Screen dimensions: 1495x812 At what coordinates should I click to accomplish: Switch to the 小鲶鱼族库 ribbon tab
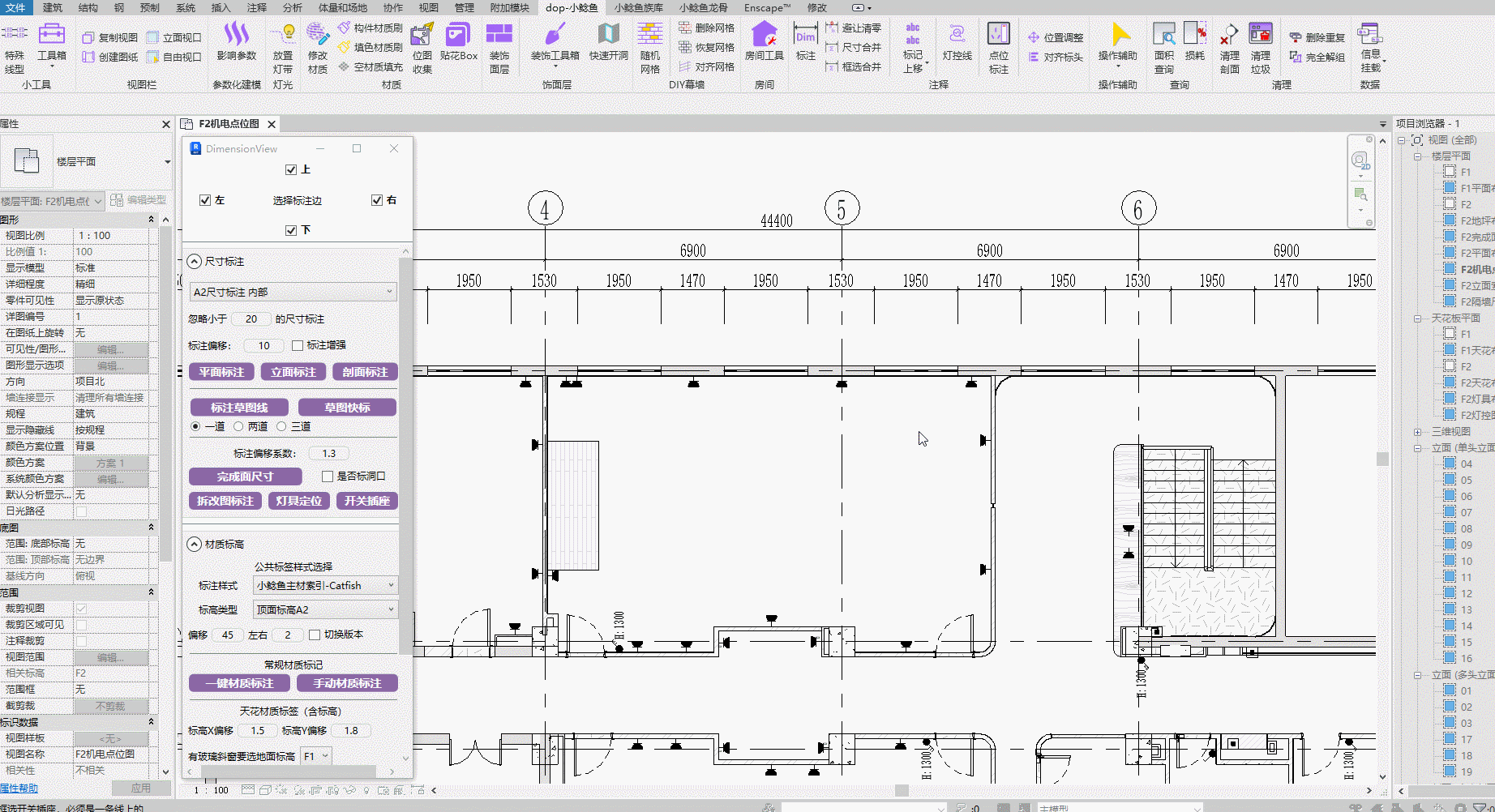click(x=638, y=7)
